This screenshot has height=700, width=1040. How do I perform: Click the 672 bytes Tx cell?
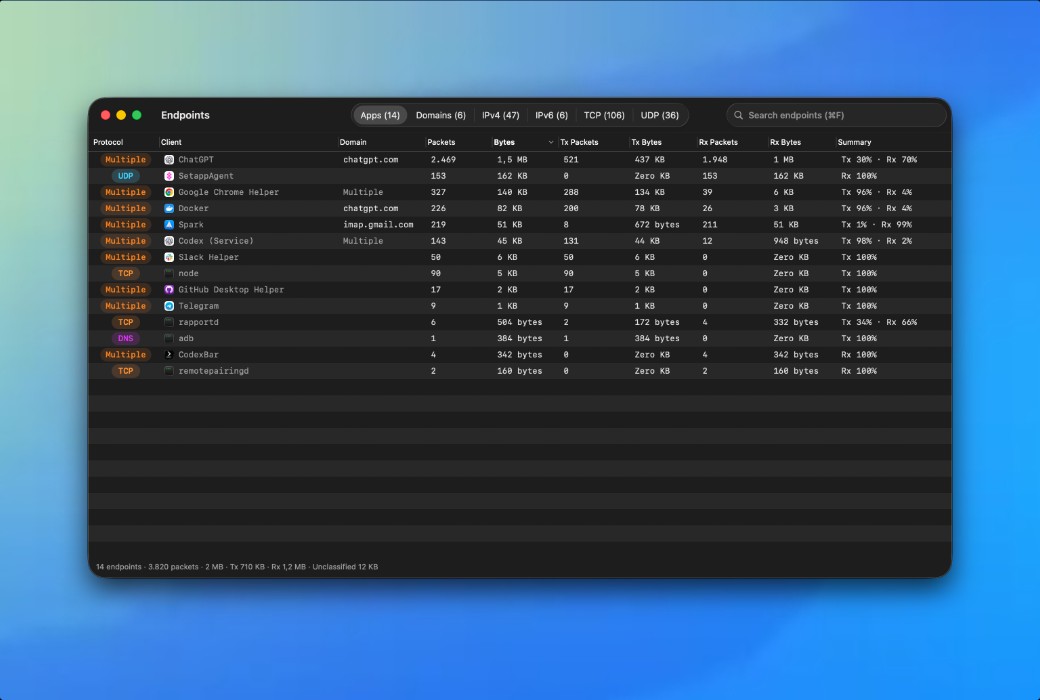click(657, 225)
